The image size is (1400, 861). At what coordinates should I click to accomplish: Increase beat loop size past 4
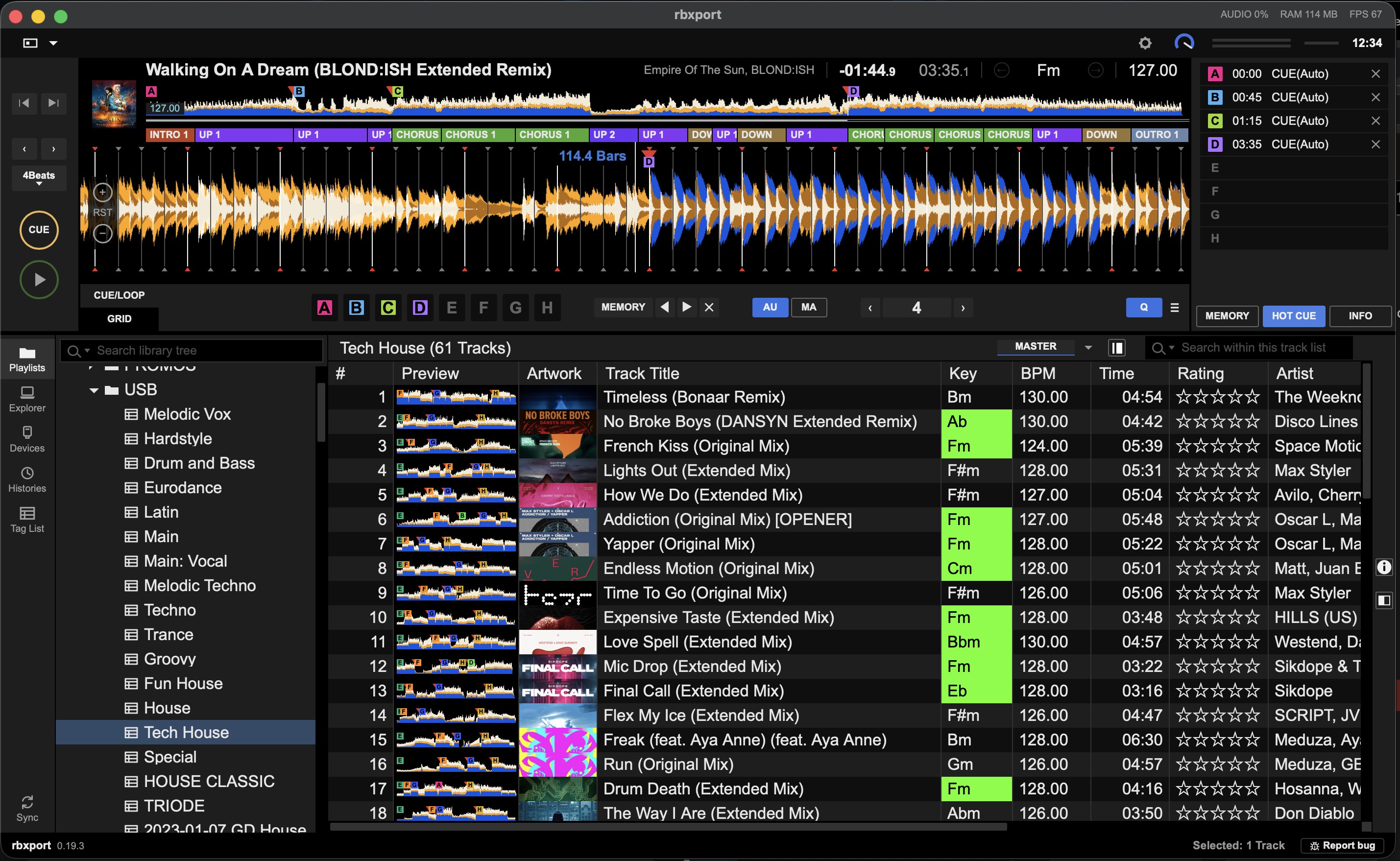coord(963,308)
